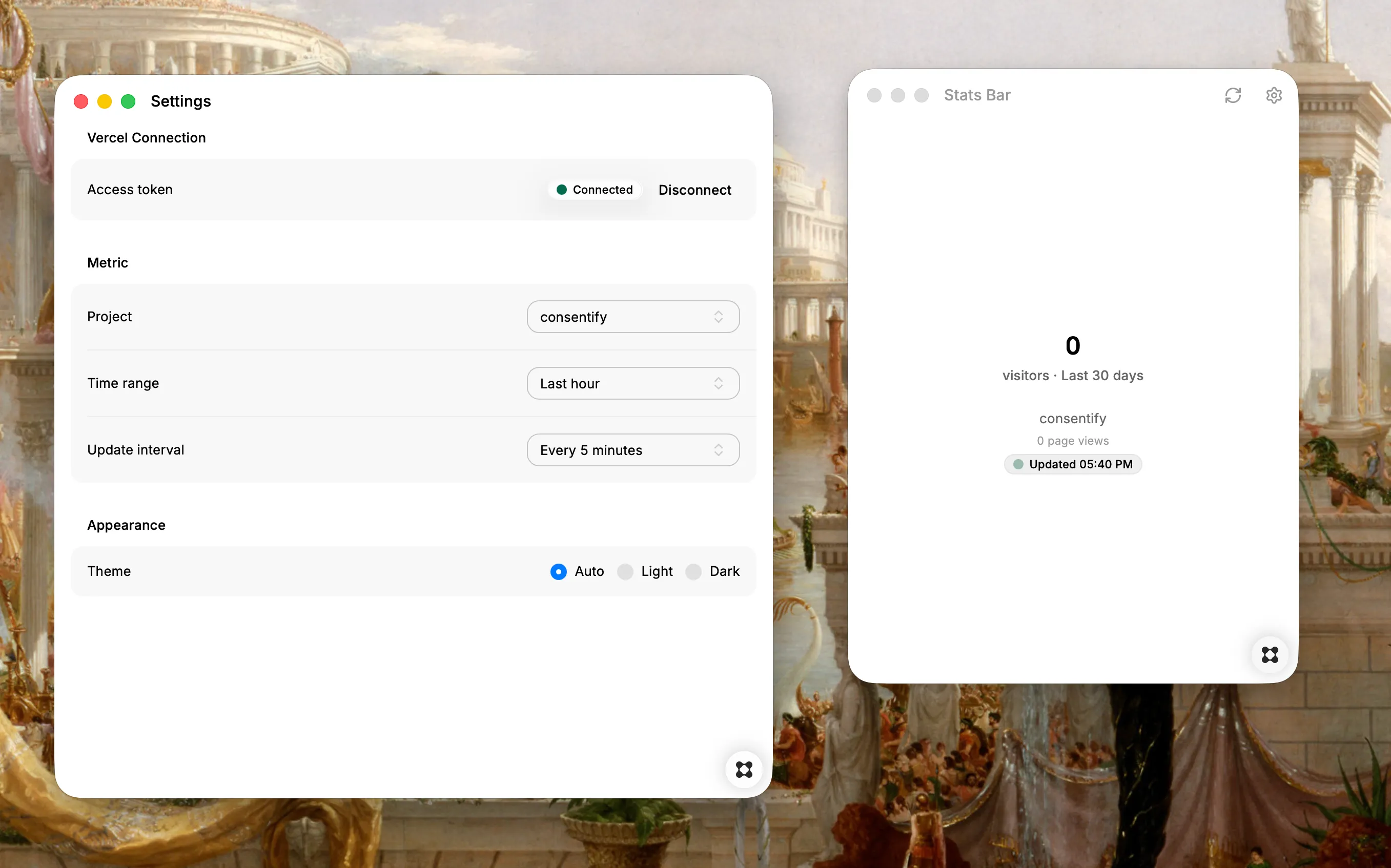Open settings gear in Stats Bar window
Image resolution: width=1391 pixels, height=868 pixels.
click(1273, 95)
